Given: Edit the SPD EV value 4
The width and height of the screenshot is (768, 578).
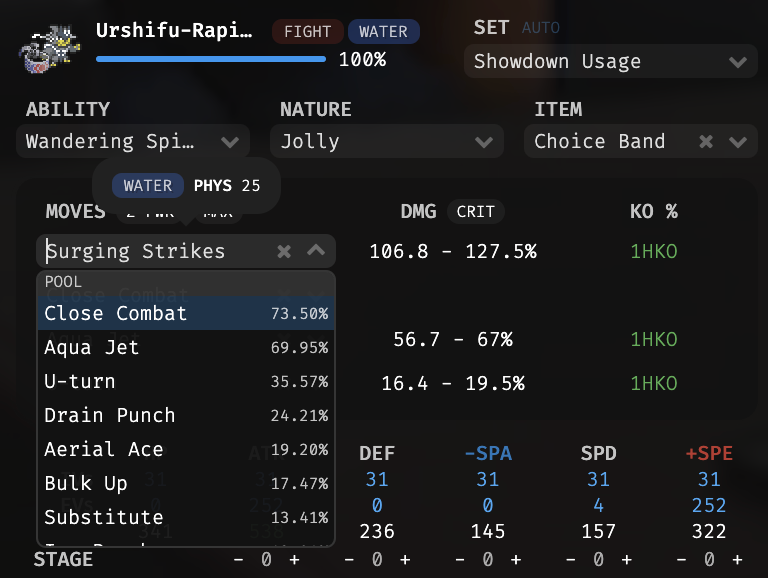Looking at the screenshot, I should [599, 506].
